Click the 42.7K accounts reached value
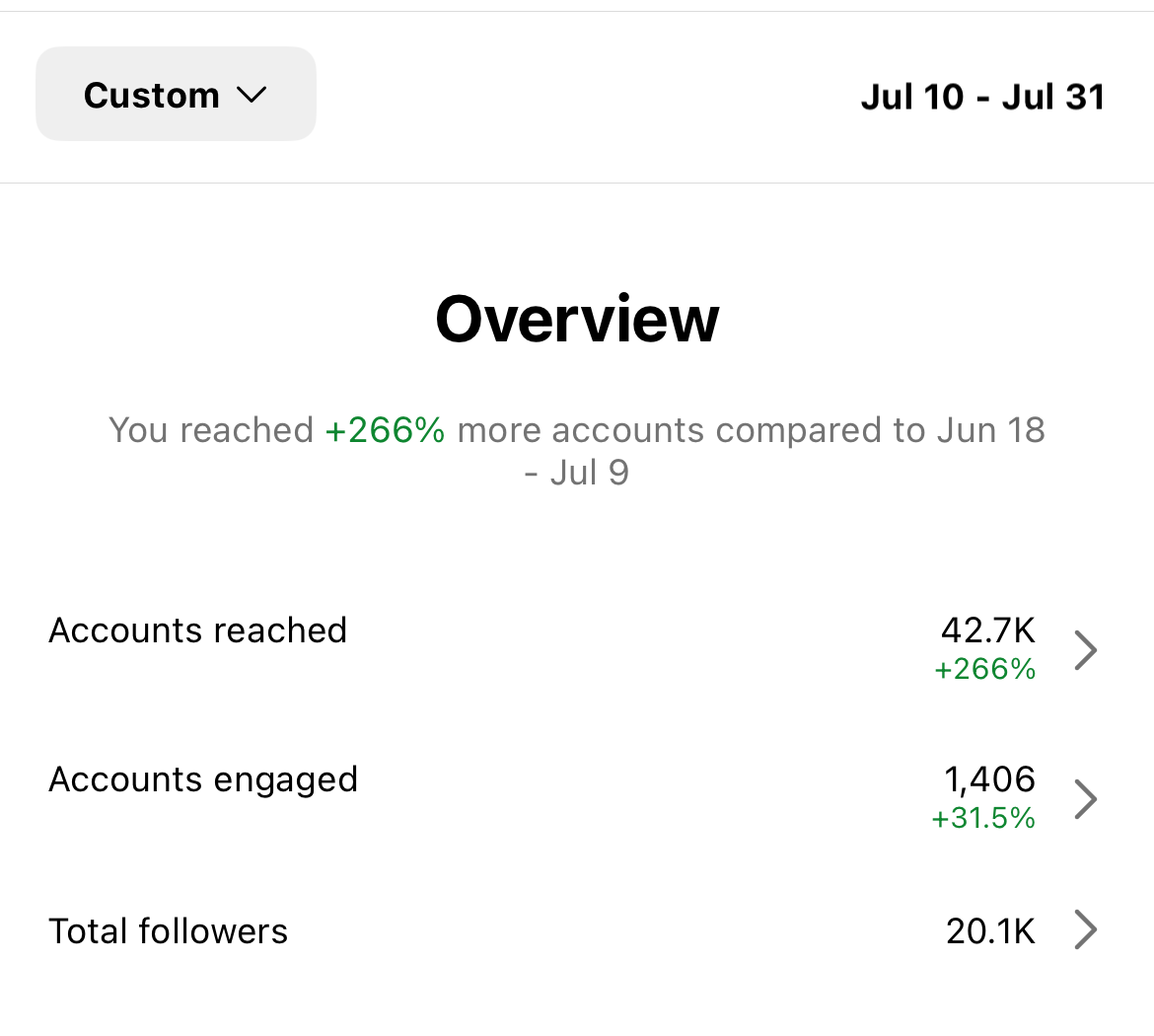Viewport: 1154px width, 1036px height. tap(987, 630)
